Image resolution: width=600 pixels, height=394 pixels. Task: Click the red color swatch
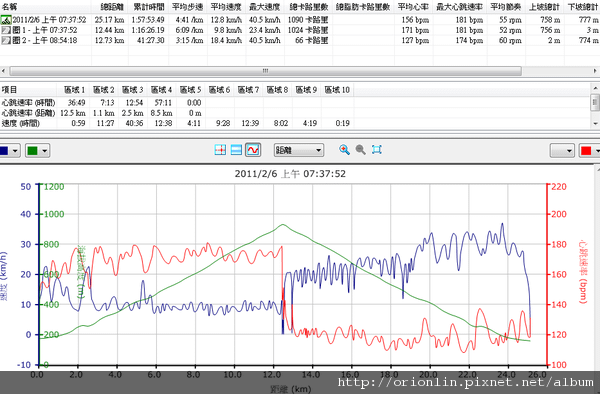coord(586,151)
